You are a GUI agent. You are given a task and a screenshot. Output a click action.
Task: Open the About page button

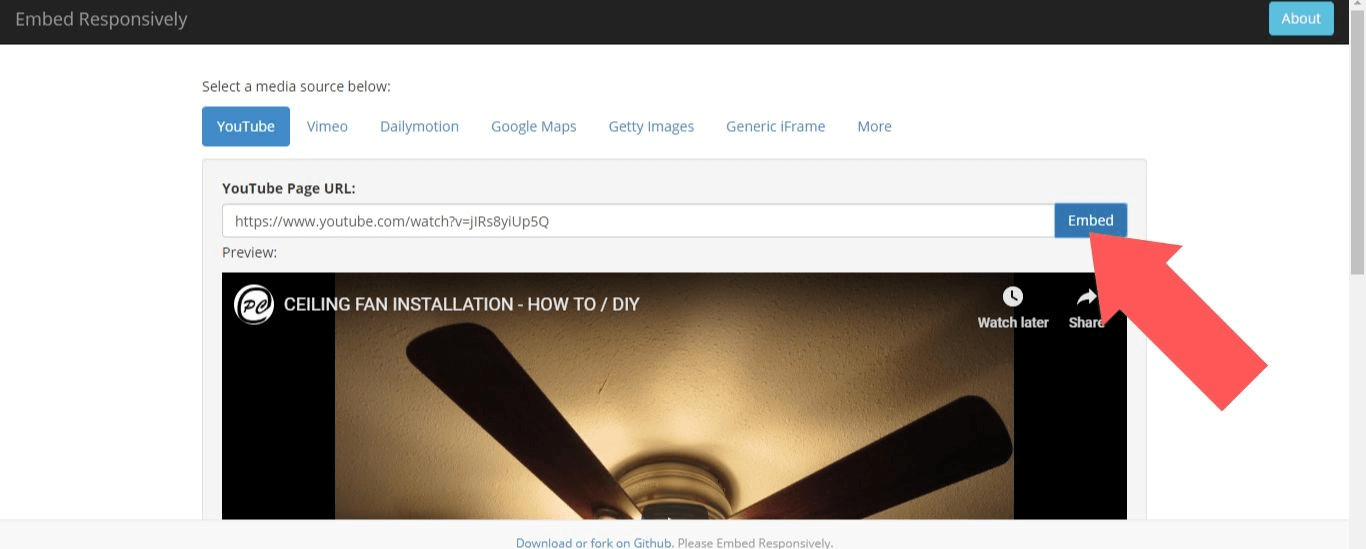coord(1301,18)
